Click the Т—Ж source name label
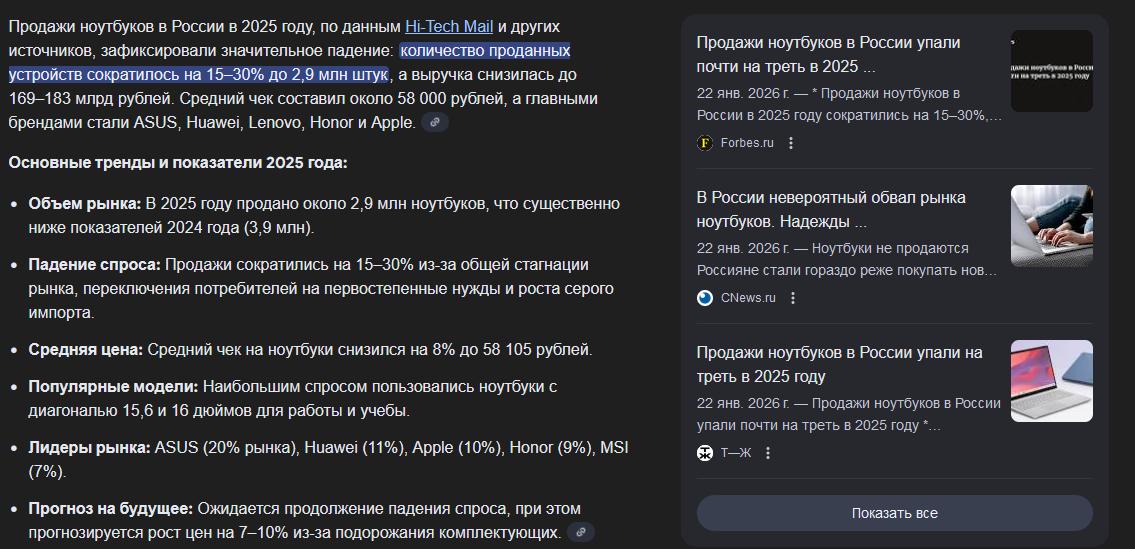1135x549 pixels. pyautogui.click(x=736, y=453)
